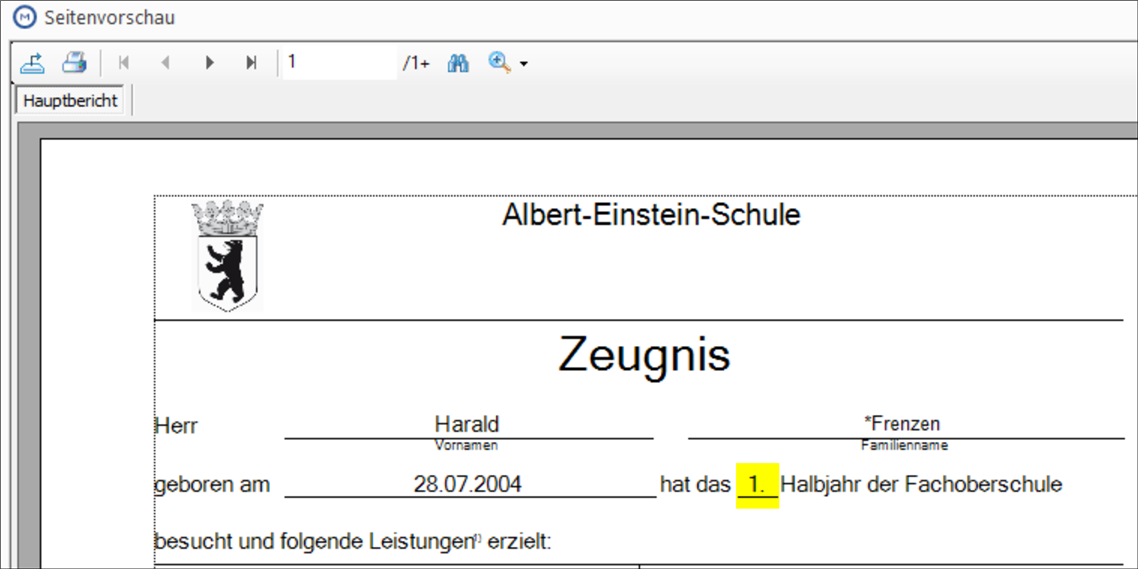Click the page number input field

coord(340,63)
